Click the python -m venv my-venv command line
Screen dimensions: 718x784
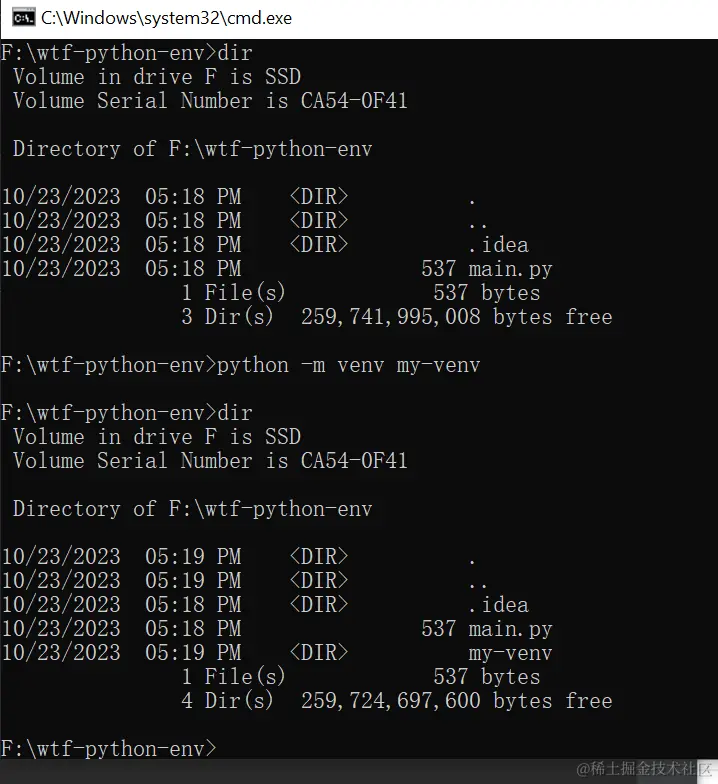348,365
